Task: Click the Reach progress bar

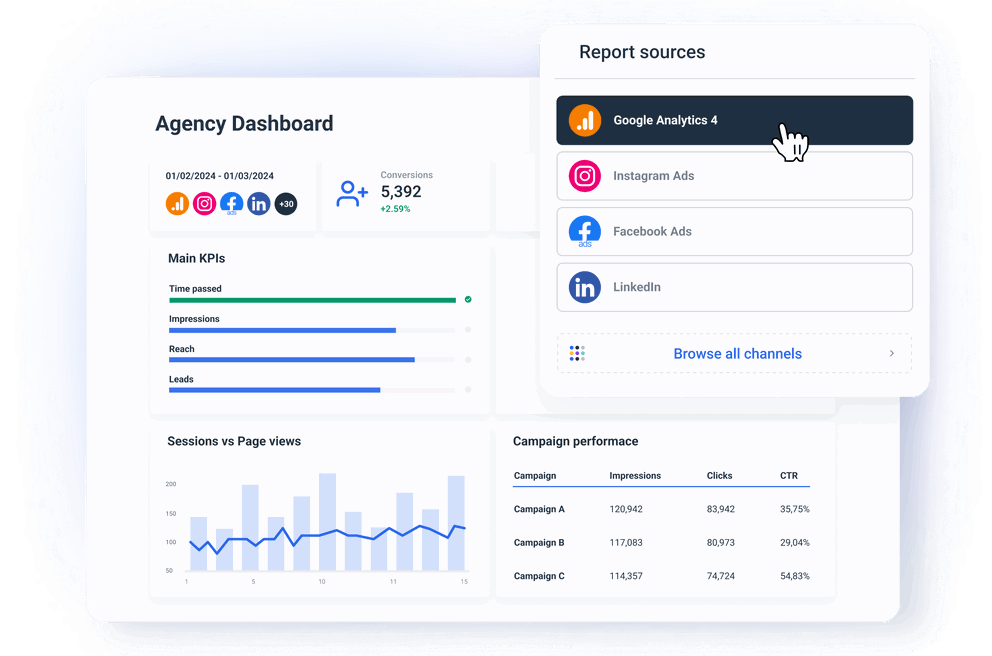Action: click(x=313, y=360)
